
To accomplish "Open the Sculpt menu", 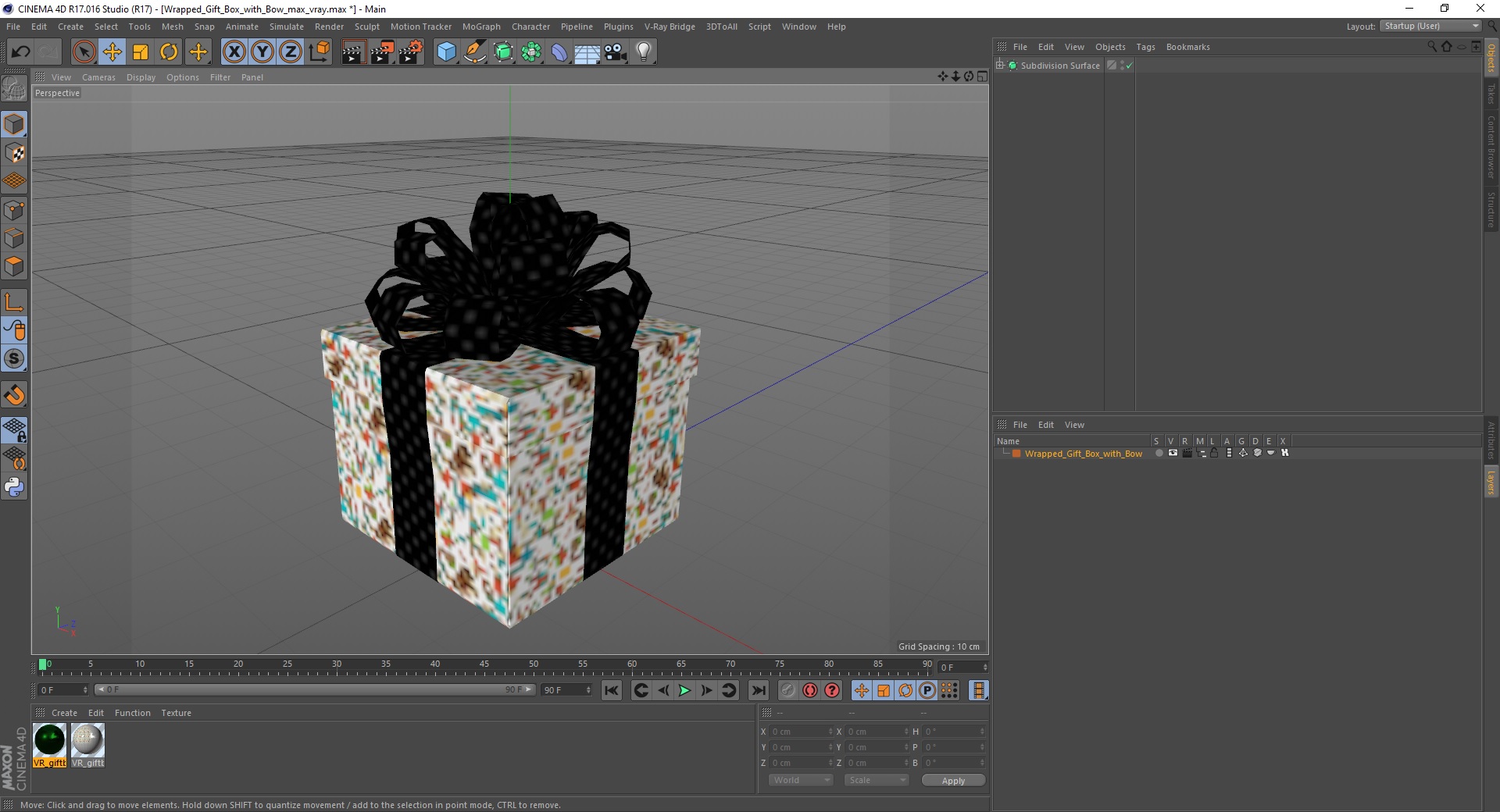I will [366, 27].
